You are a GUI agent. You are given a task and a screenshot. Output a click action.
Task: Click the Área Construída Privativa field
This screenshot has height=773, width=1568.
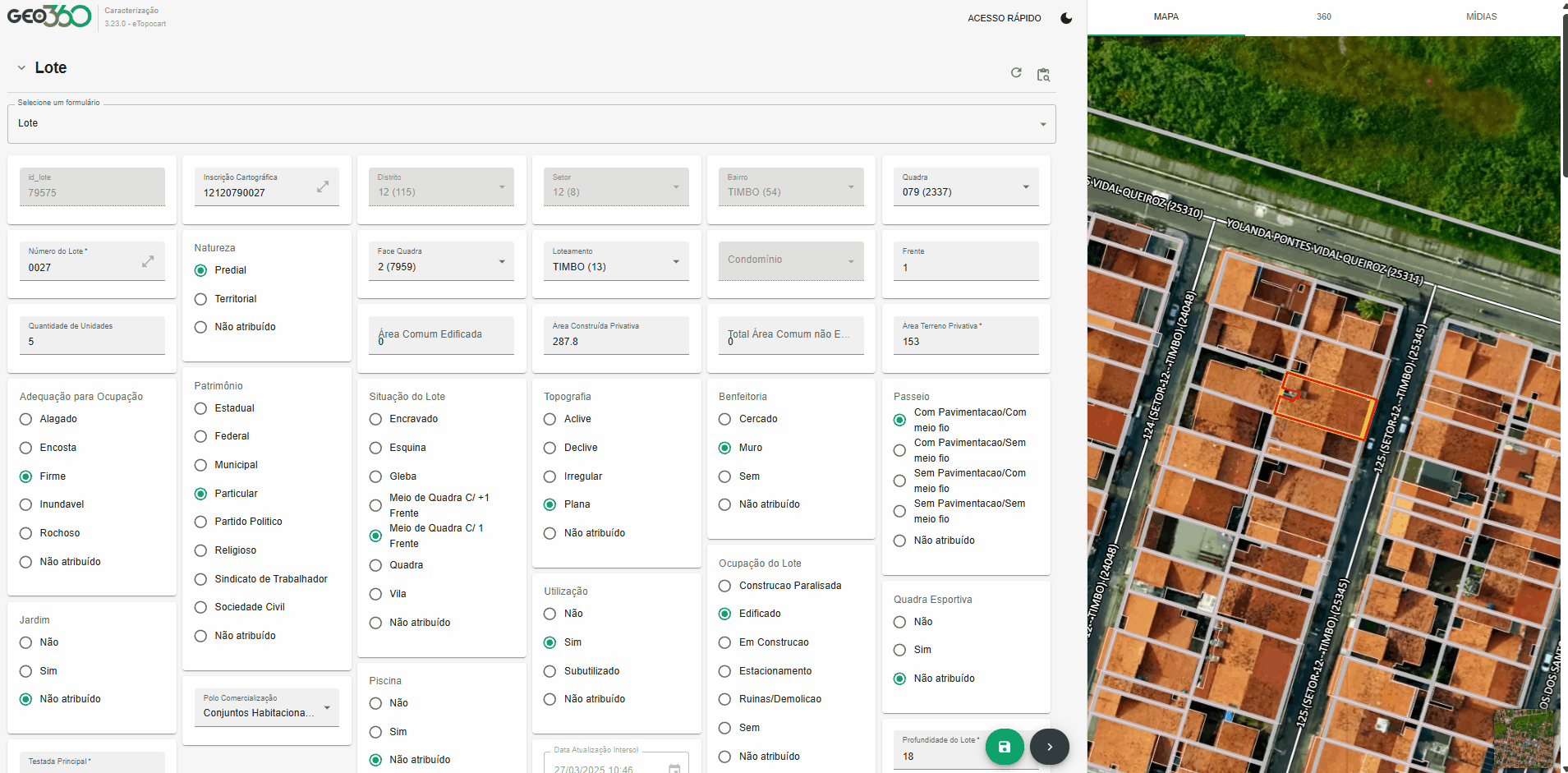(616, 335)
